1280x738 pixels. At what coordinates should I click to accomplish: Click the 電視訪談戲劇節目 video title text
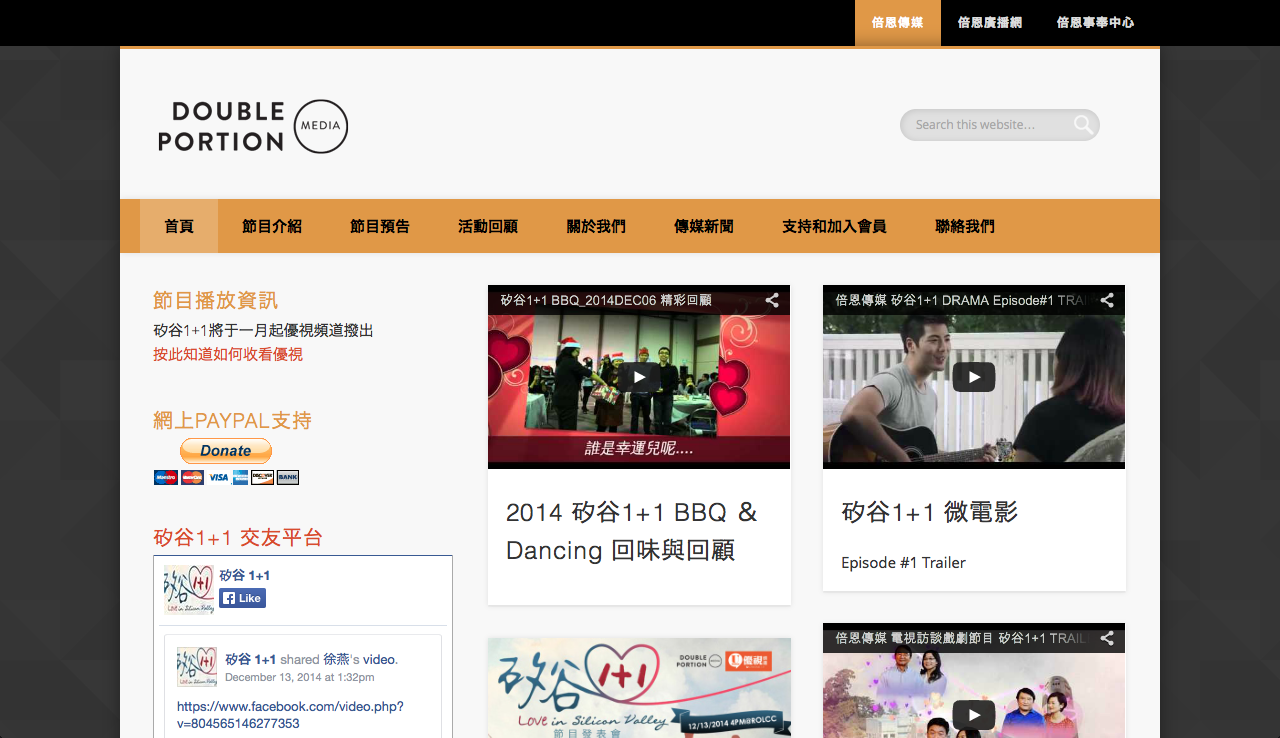(963, 638)
